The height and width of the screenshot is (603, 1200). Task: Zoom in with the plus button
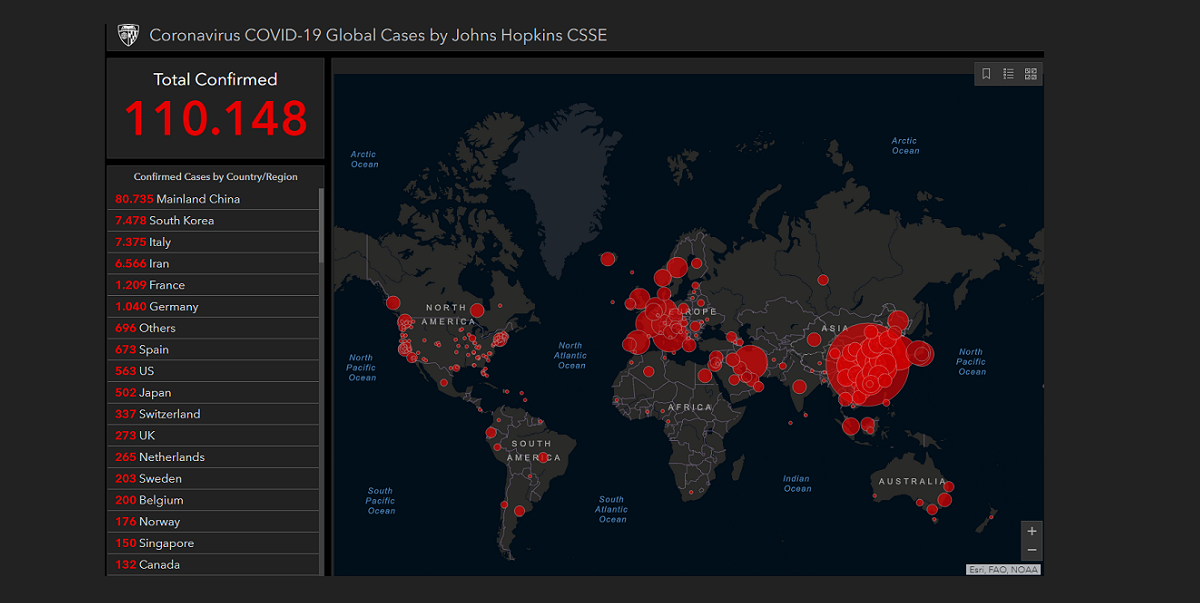[x=1032, y=531]
